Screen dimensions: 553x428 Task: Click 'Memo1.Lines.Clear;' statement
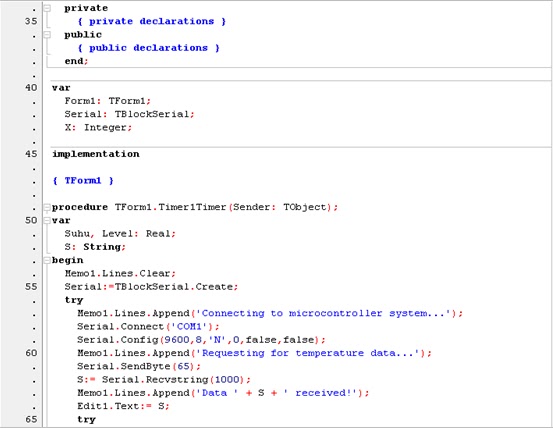point(120,274)
